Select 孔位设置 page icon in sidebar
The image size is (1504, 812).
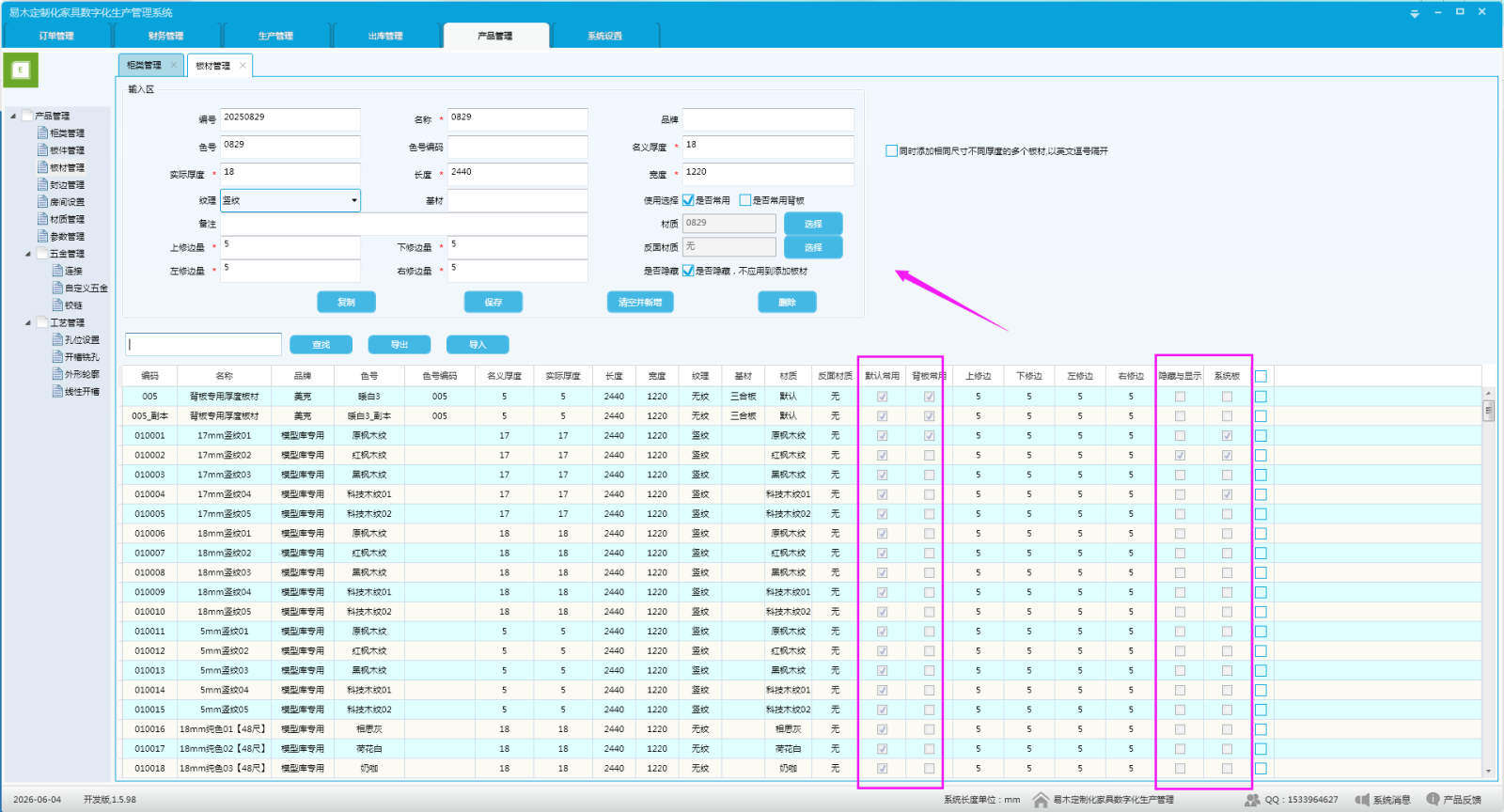(x=57, y=339)
